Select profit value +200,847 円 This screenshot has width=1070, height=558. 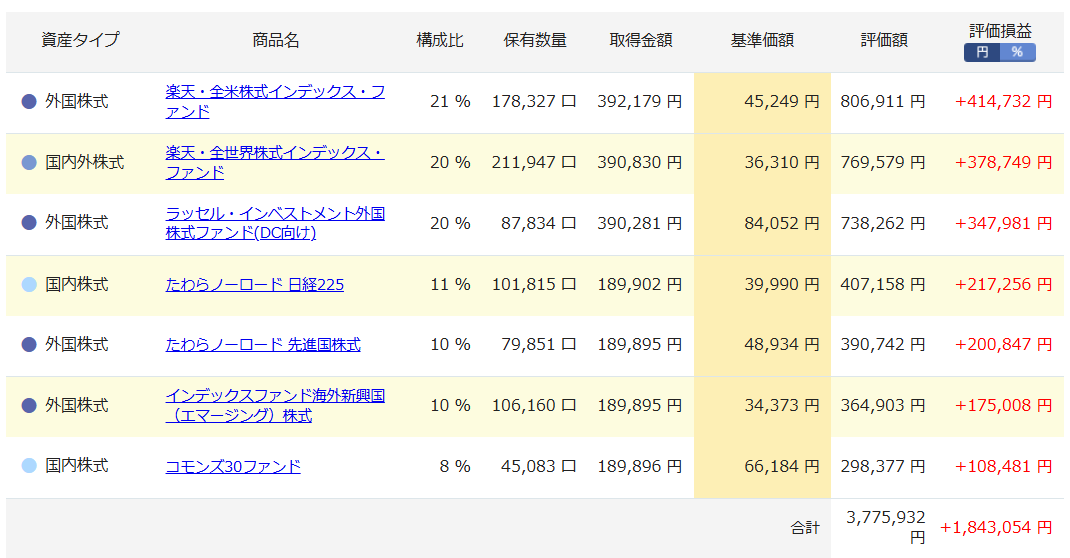1003,344
